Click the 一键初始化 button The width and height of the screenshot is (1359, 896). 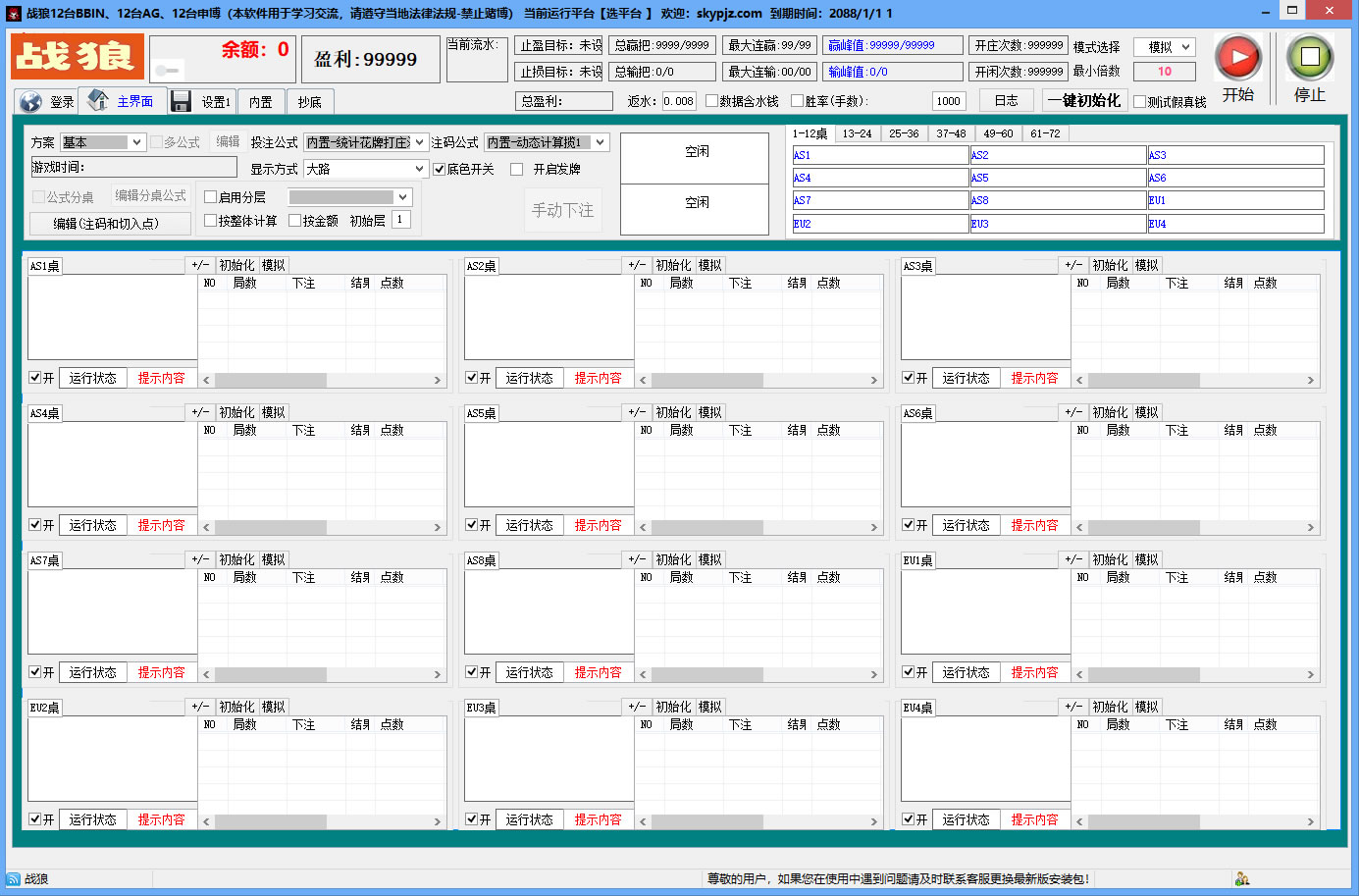[x=1083, y=101]
